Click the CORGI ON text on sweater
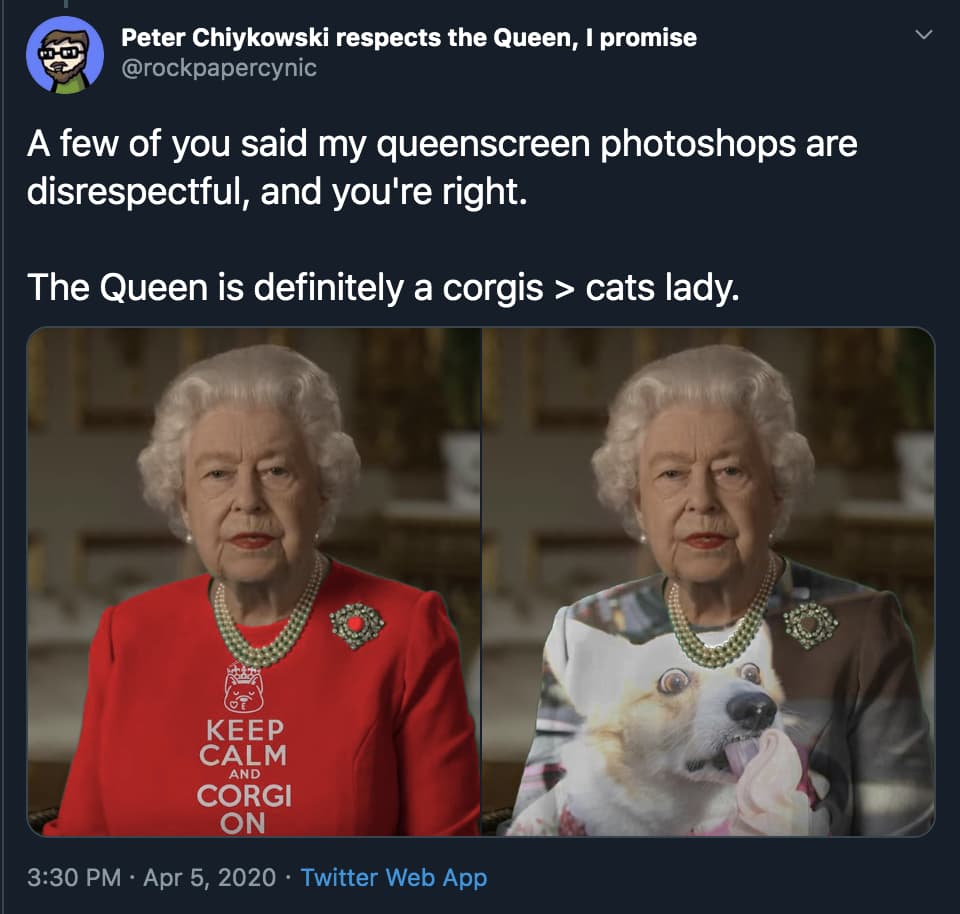This screenshot has height=914, width=960. pyautogui.click(x=244, y=809)
